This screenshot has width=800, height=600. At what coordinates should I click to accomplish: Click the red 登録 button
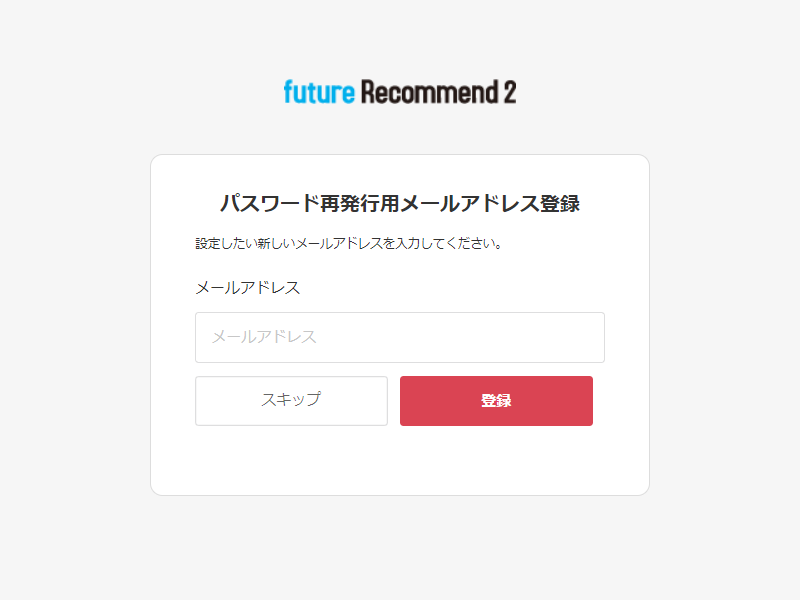point(496,401)
